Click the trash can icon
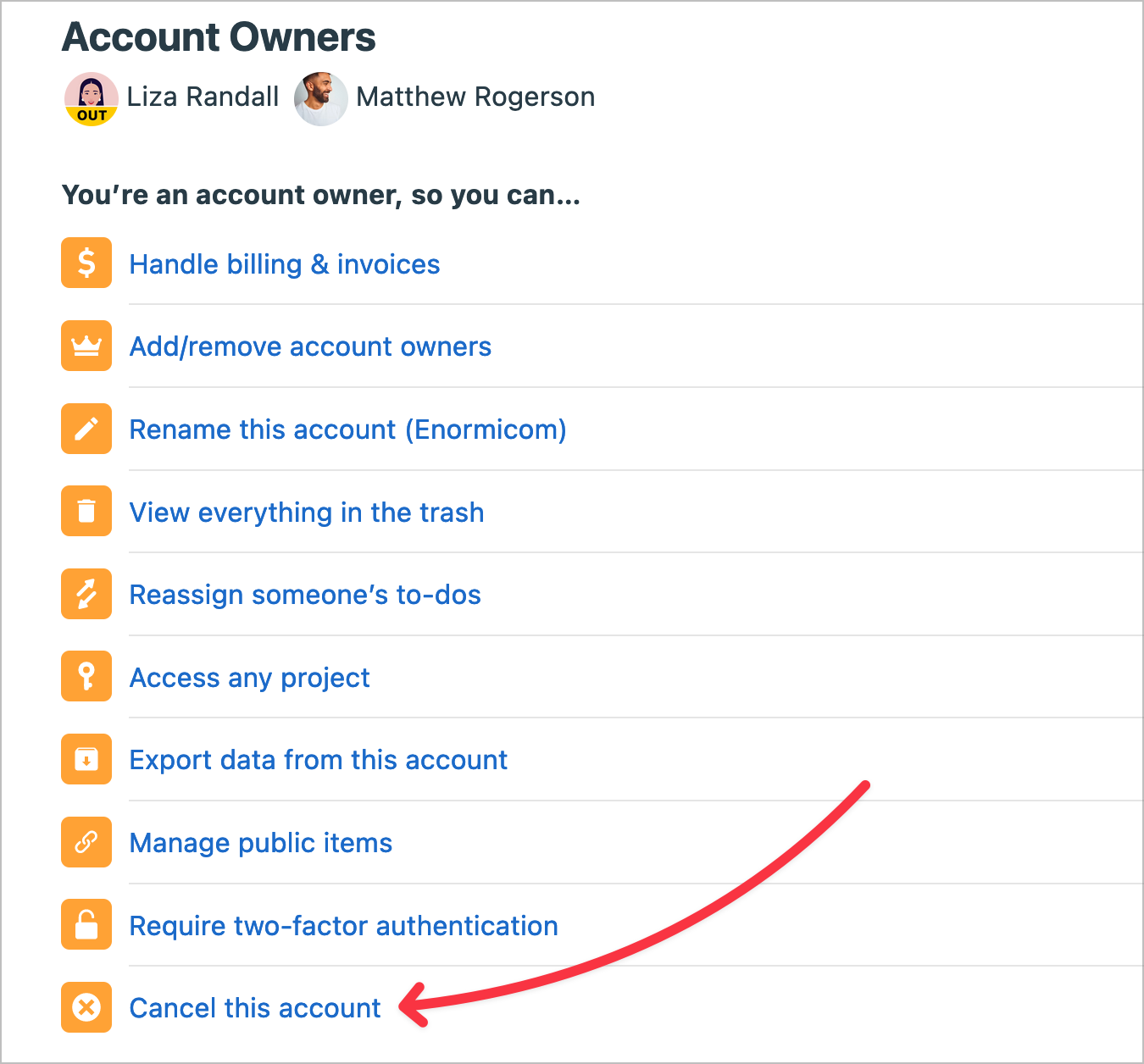 point(86,511)
